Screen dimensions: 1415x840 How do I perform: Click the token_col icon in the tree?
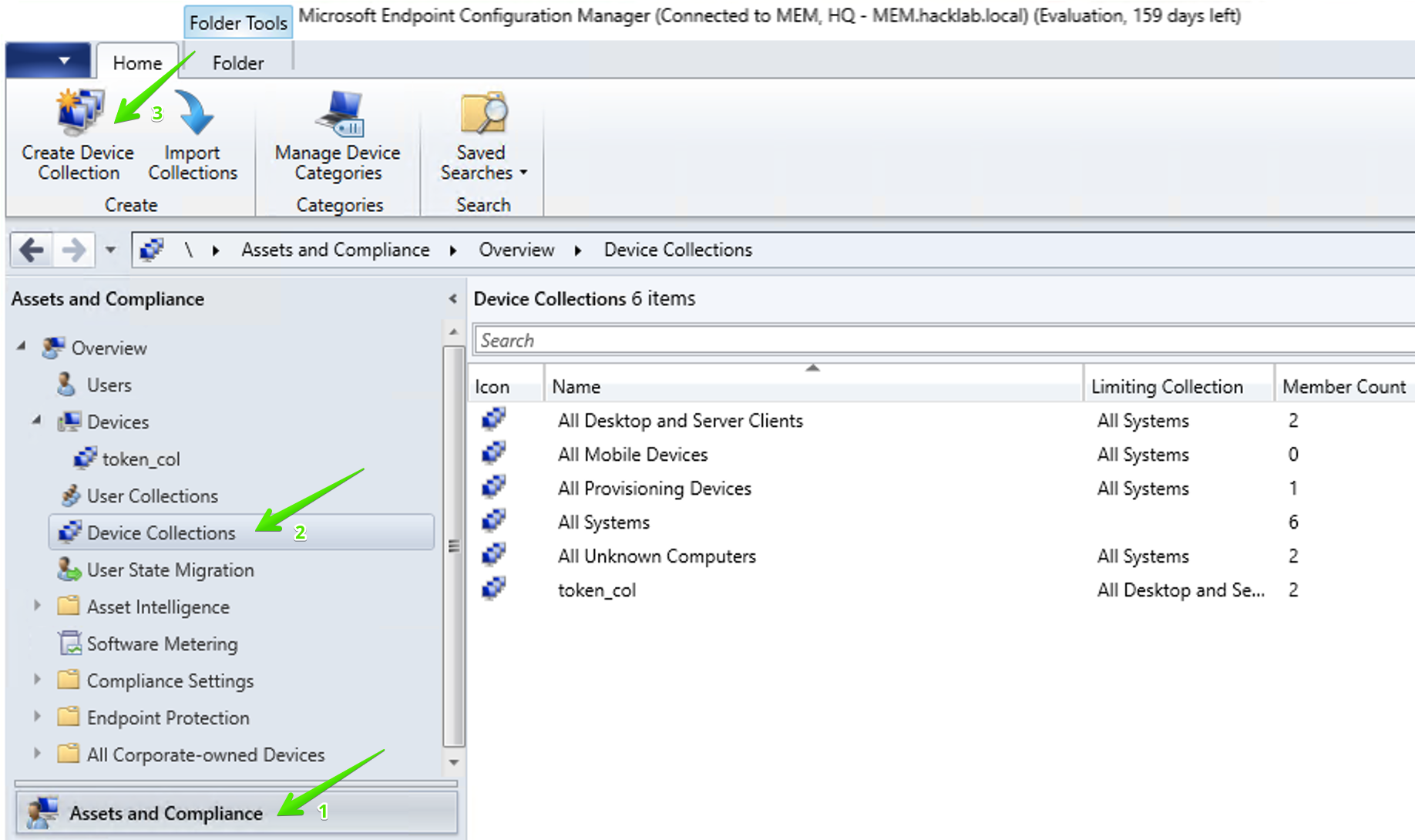pyautogui.click(x=85, y=459)
